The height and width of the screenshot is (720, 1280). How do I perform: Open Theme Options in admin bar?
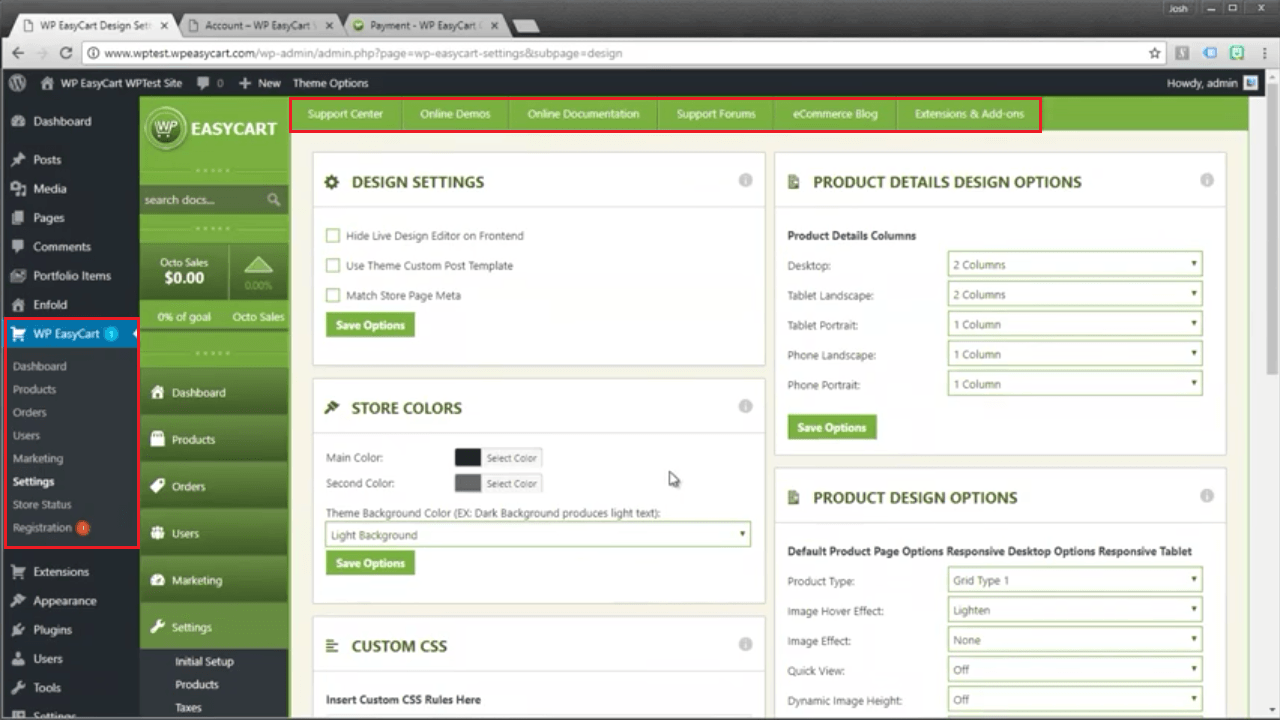pyautogui.click(x=330, y=83)
